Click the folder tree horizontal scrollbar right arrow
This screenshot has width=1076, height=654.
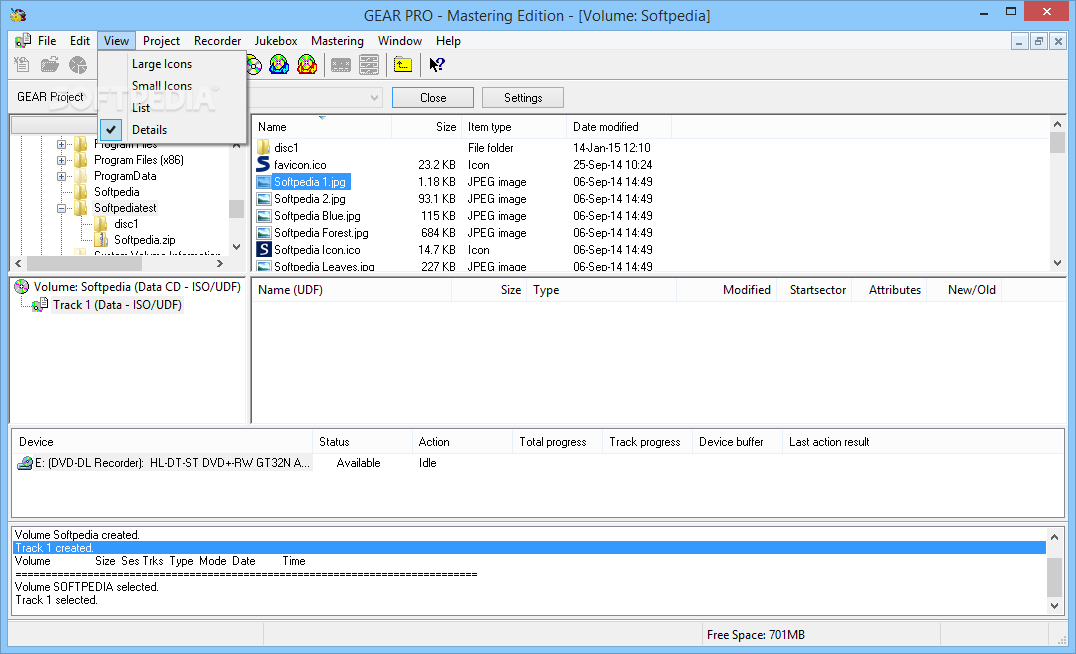coord(220,264)
